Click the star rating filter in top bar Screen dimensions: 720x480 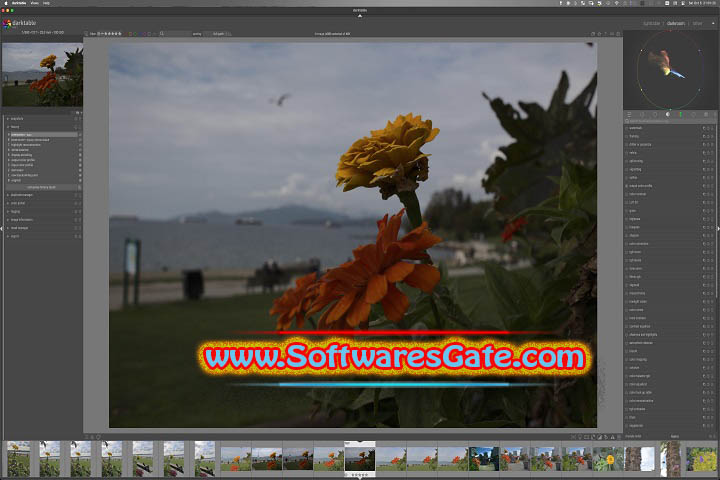[x=110, y=34]
